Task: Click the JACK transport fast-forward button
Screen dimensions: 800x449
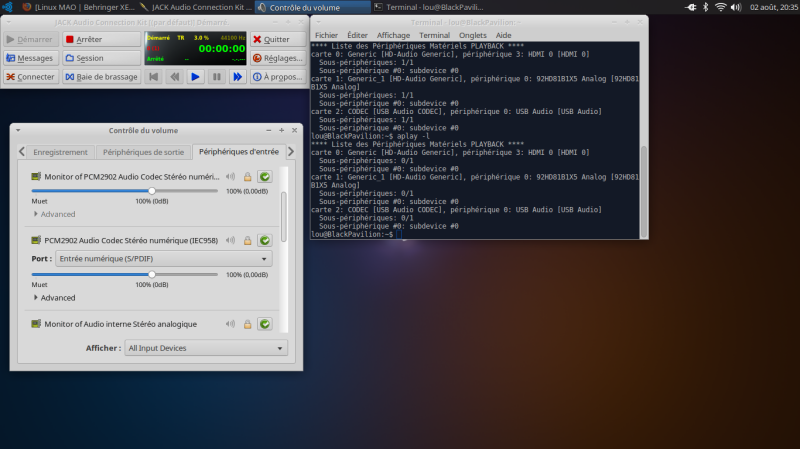Action: [x=237, y=77]
